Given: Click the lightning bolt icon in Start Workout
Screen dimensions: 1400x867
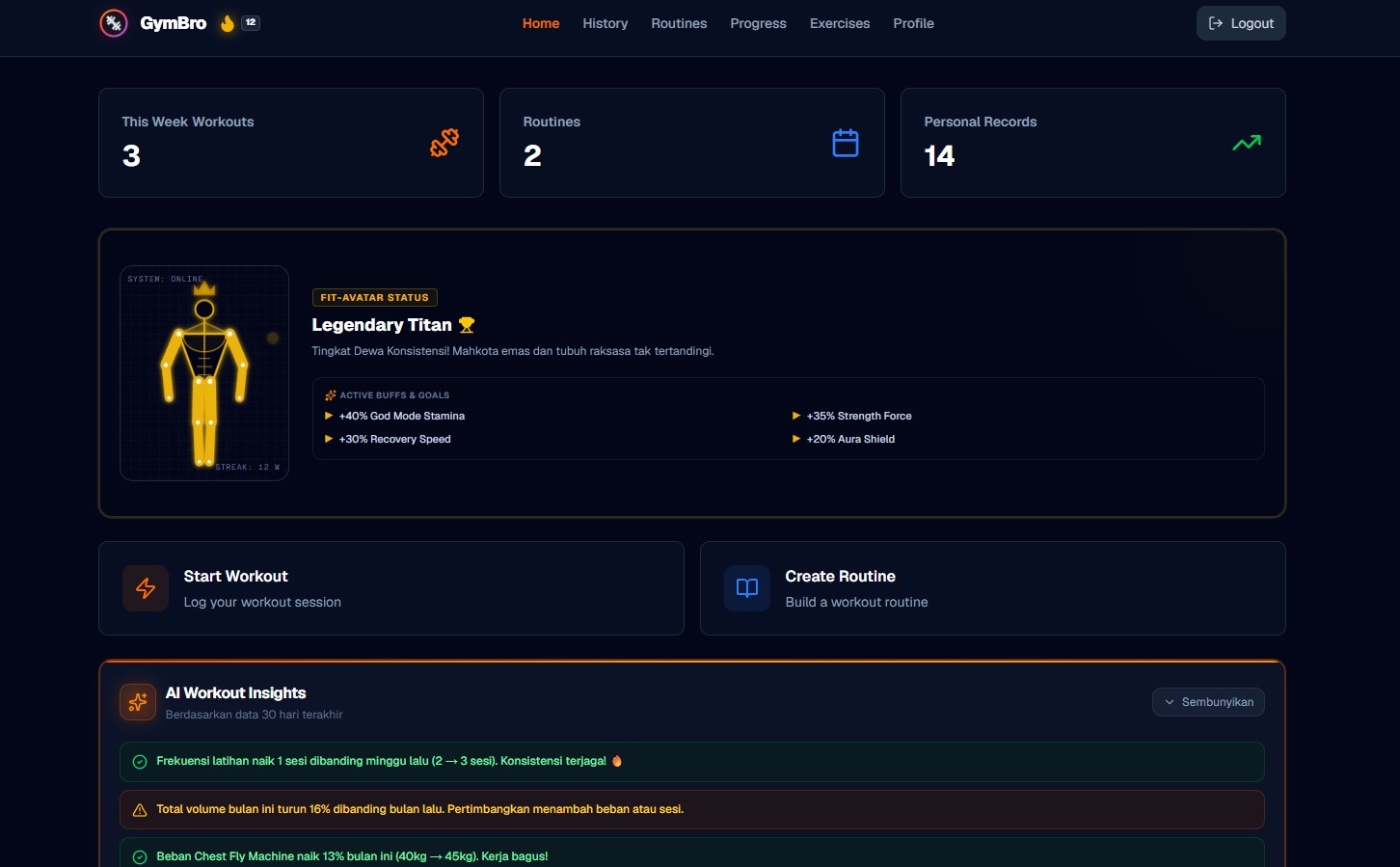Looking at the screenshot, I should 146,588.
